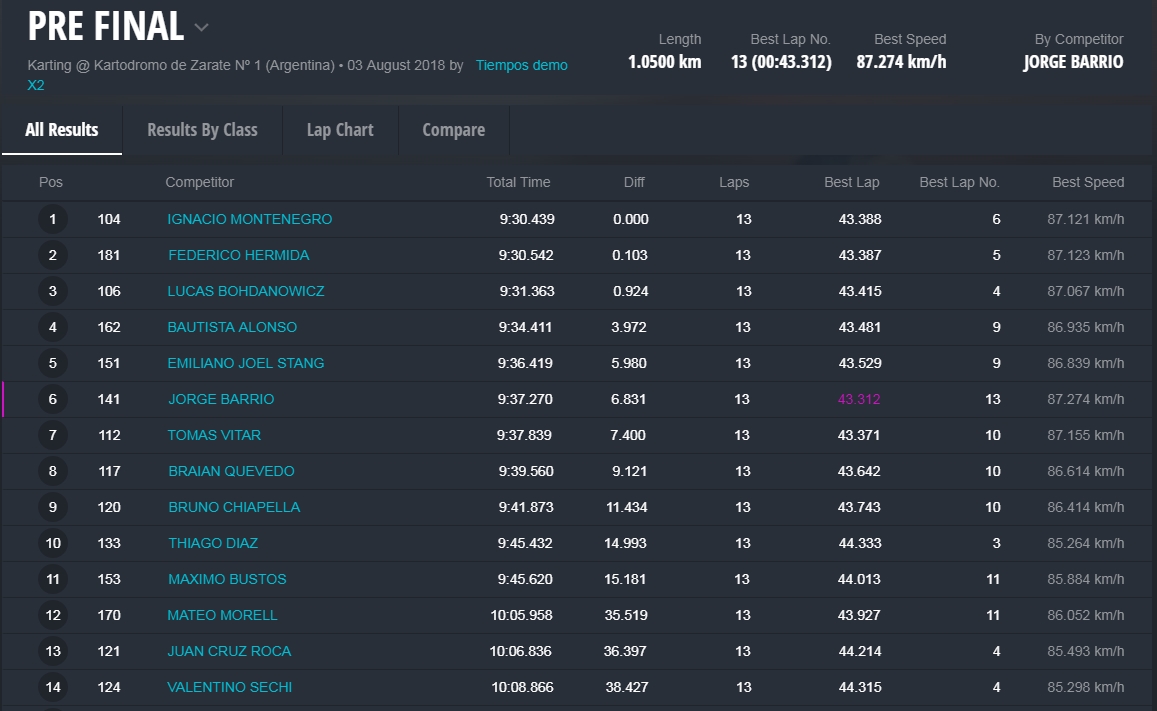Viewport: 1157px width, 711px height.
Task: Click position 6 circle badge
Action: 53,399
